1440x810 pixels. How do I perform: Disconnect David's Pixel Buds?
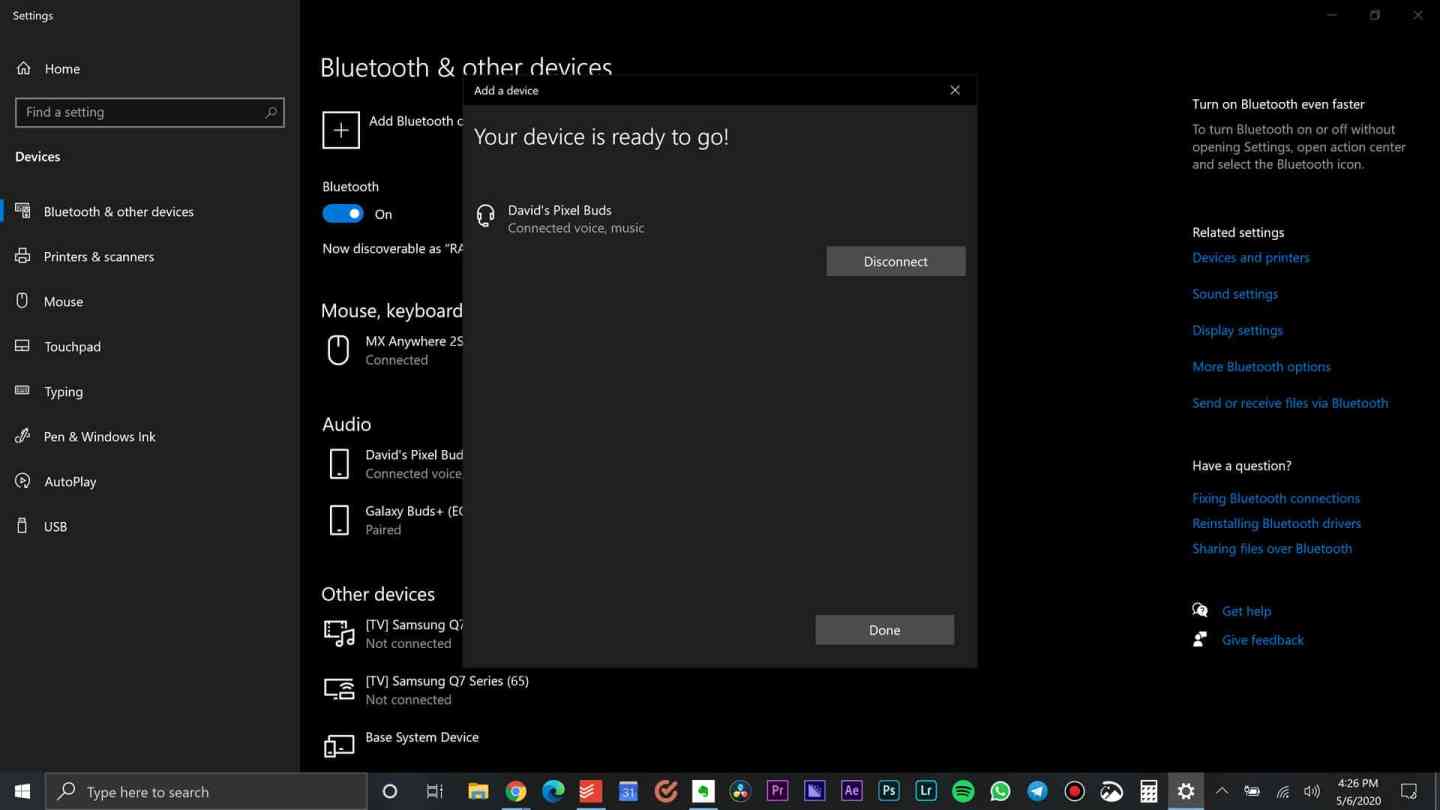(x=895, y=261)
